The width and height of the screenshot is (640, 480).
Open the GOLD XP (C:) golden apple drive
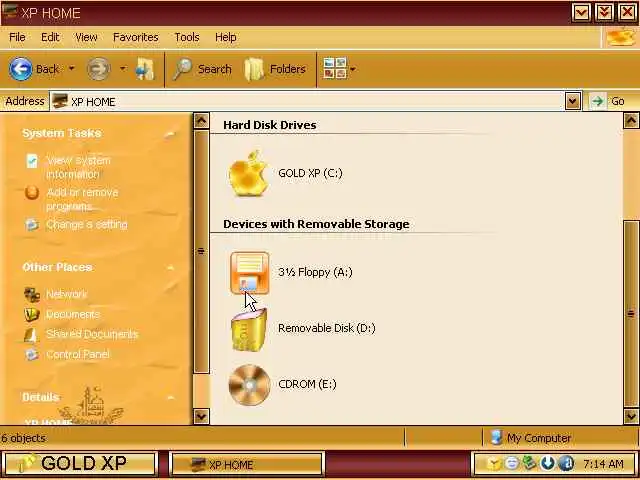pyautogui.click(x=249, y=173)
